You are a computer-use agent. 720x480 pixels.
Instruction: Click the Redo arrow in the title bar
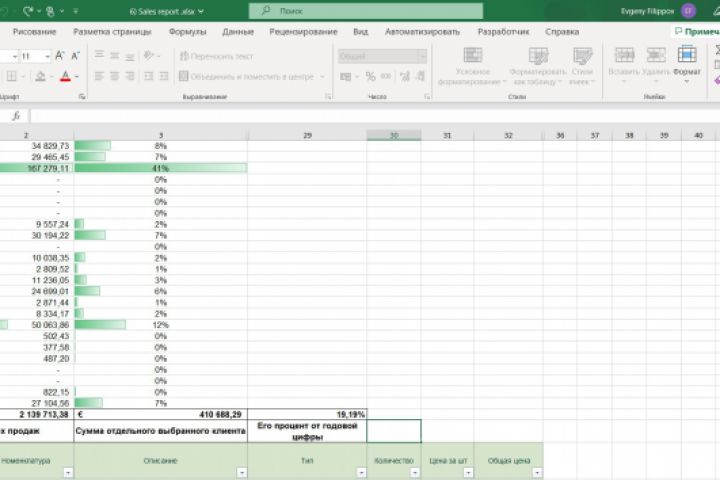(x=28, y=11)
